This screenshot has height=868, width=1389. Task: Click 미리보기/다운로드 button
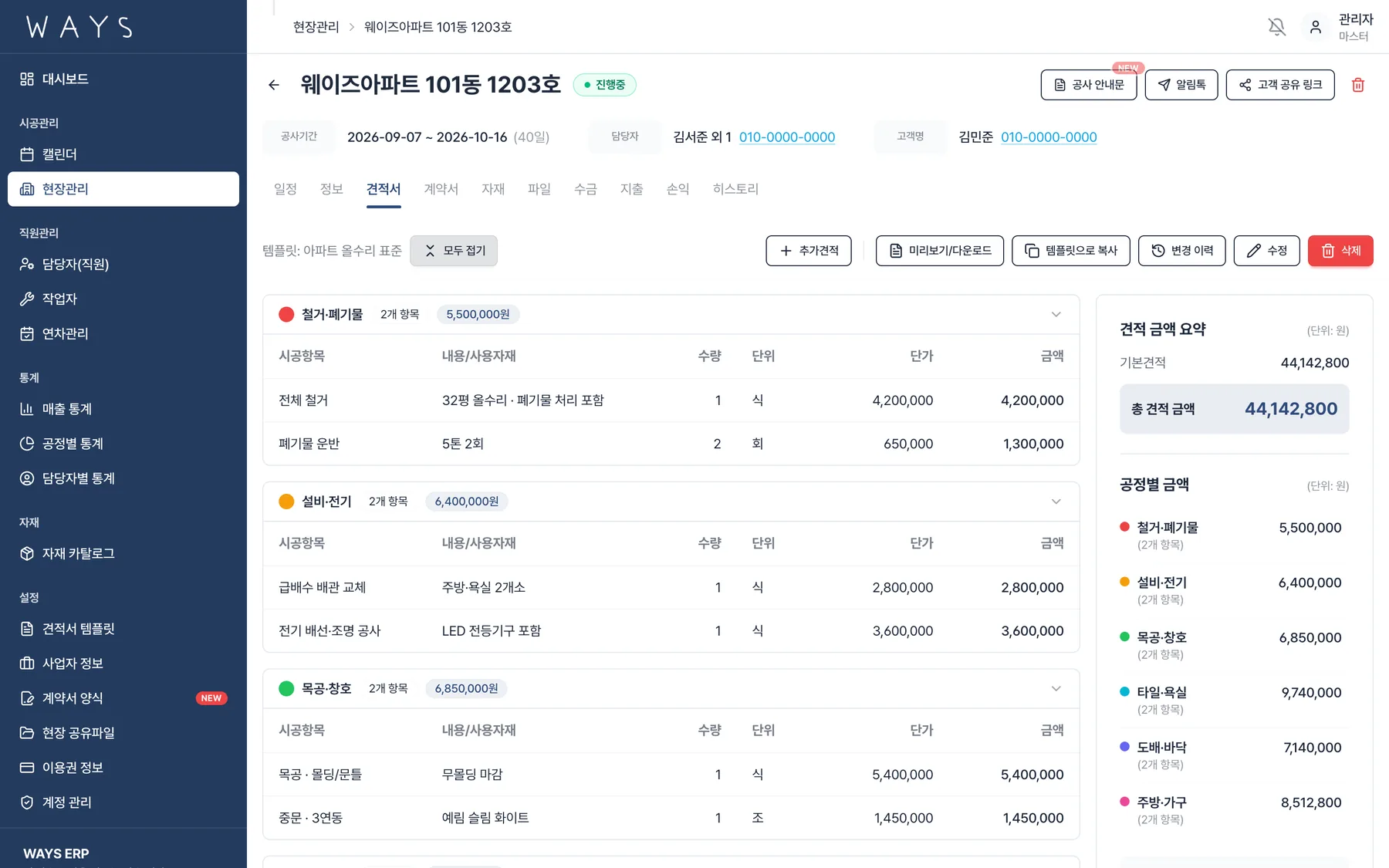(x=940, y=251)
